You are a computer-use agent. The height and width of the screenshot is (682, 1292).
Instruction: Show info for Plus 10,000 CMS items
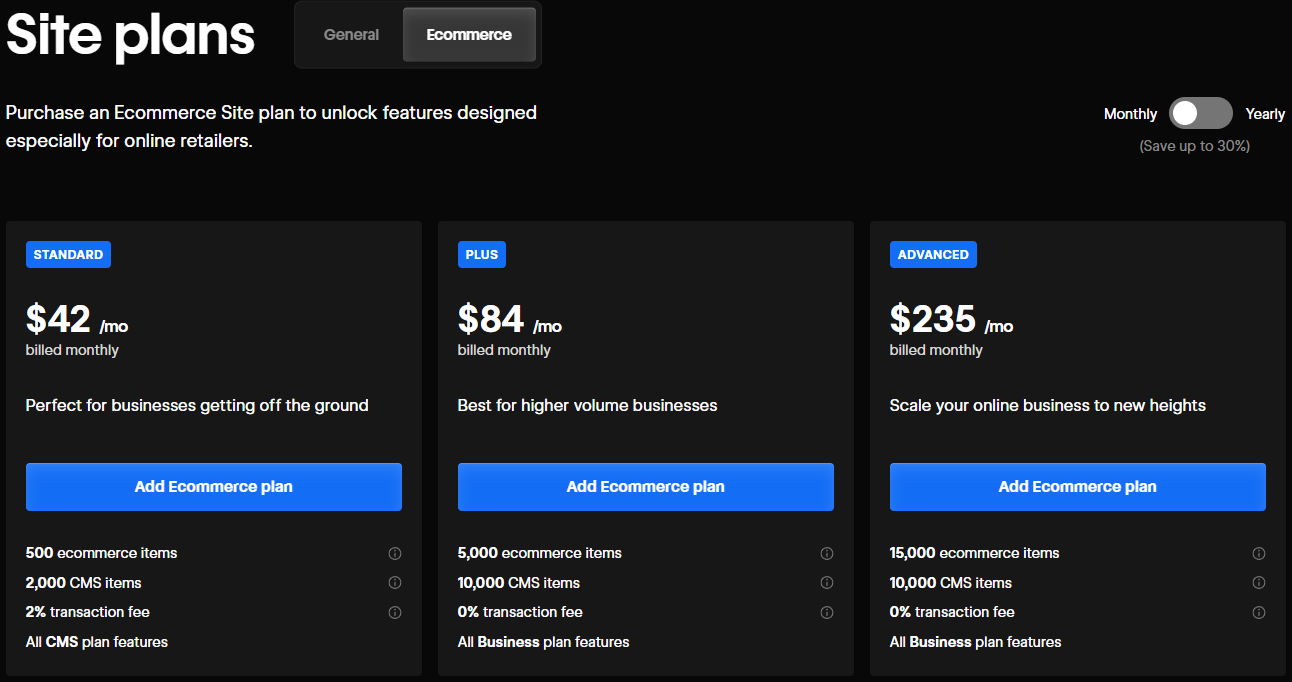[827, 583]
